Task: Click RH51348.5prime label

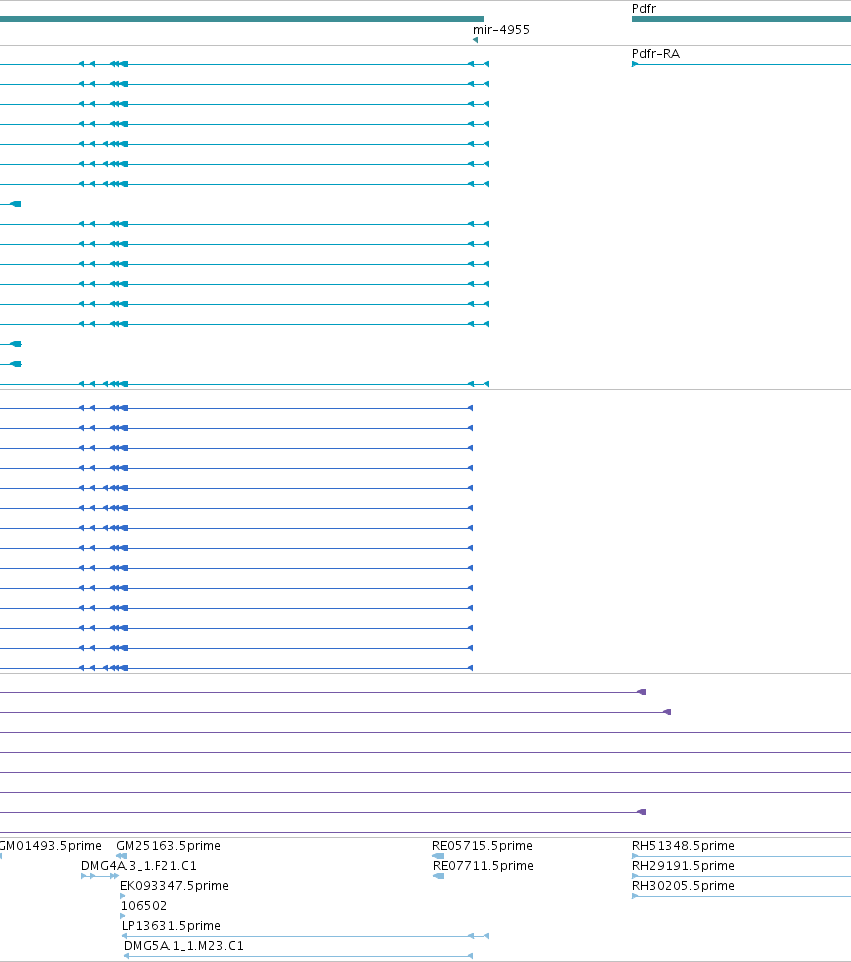Action: pyautogui.click(x=683, y=845)
